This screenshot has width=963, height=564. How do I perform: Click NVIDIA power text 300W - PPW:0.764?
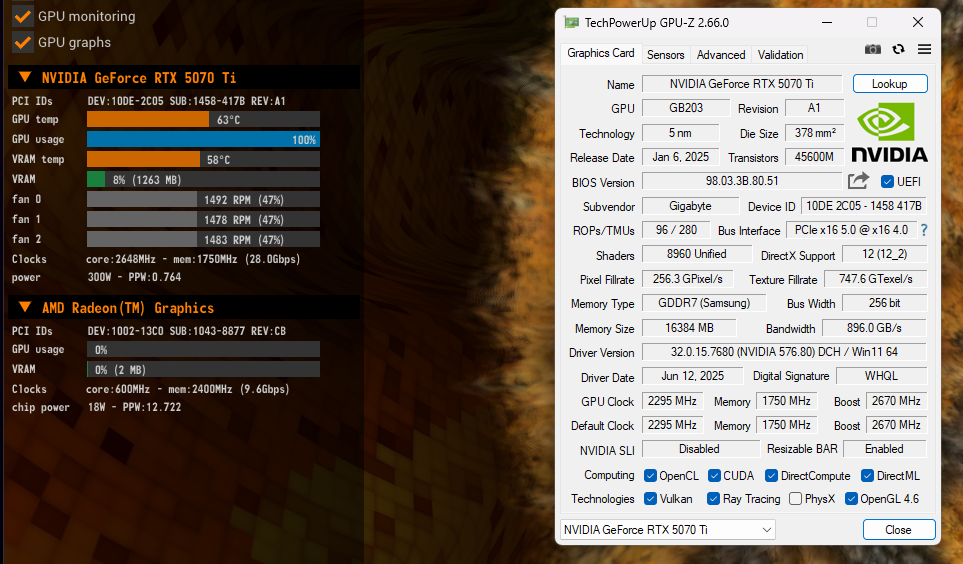click(x=135, y=277)
